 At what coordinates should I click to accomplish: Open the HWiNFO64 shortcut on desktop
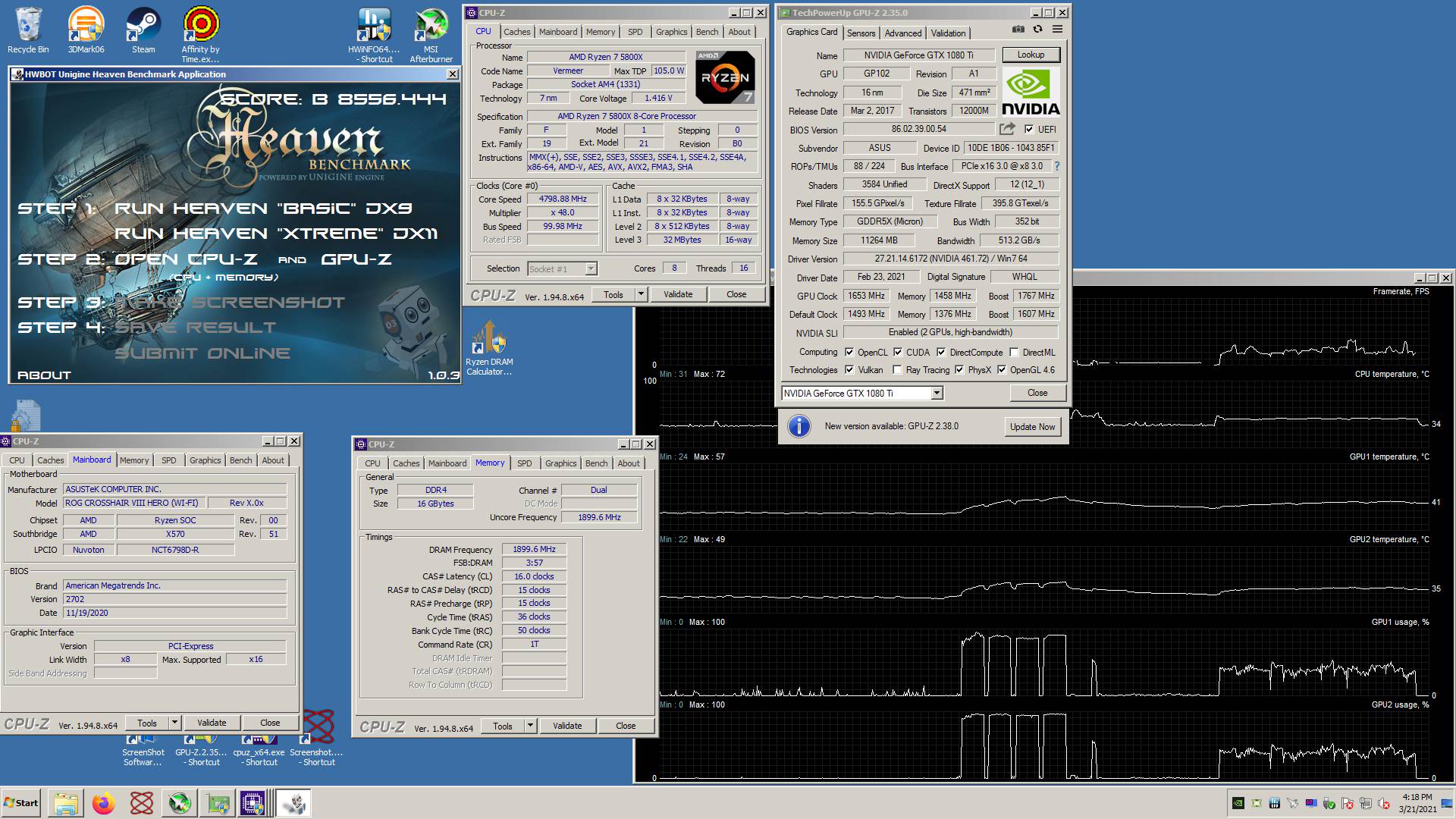[x=374, y=33]
